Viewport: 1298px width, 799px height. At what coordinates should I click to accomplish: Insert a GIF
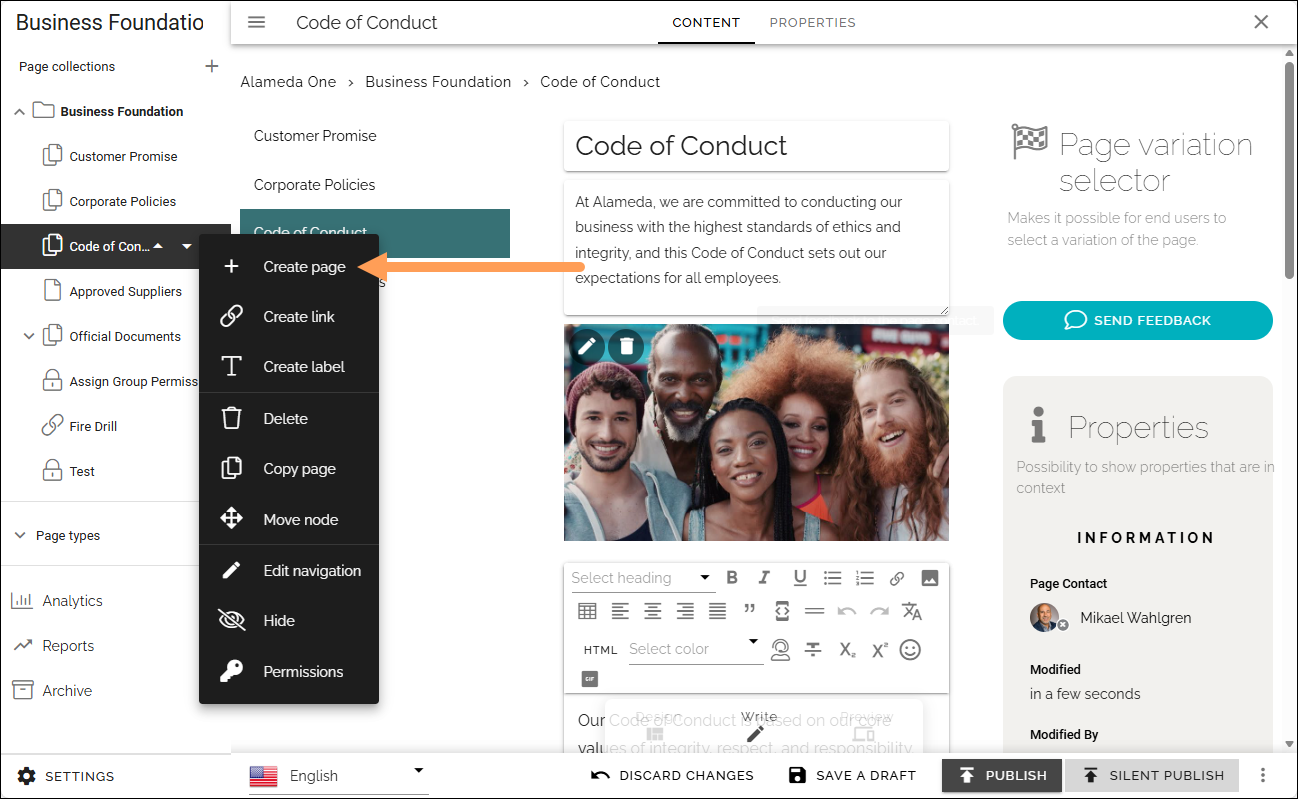pos(589,679)
